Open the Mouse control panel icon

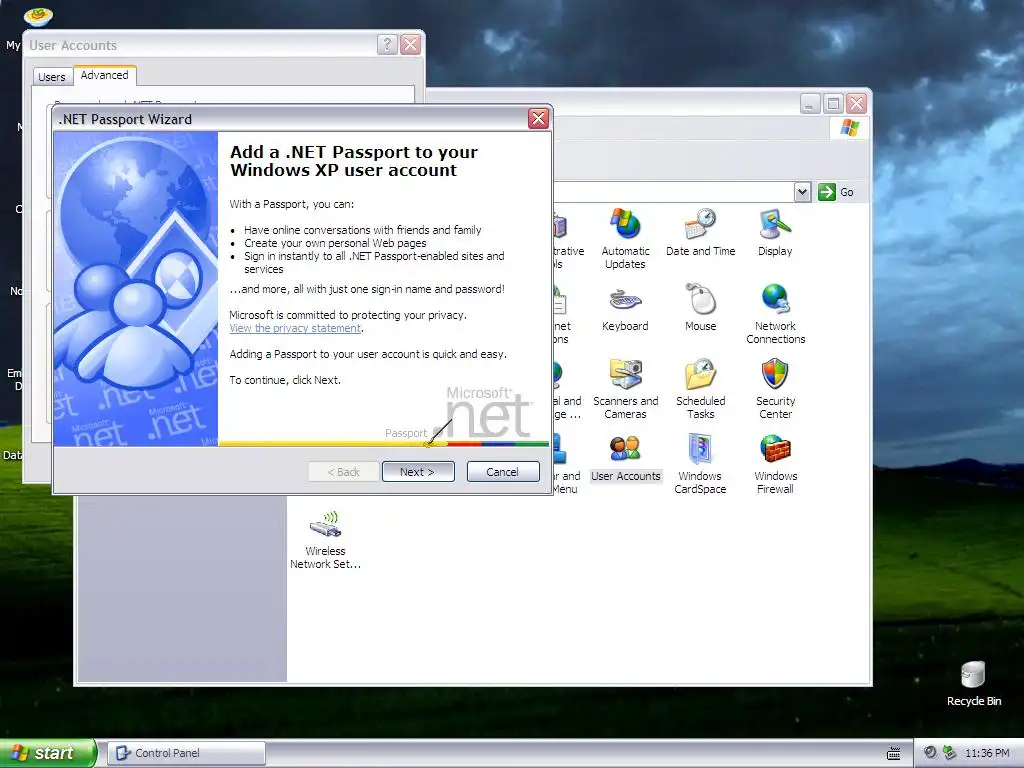(x=700, y=307)
